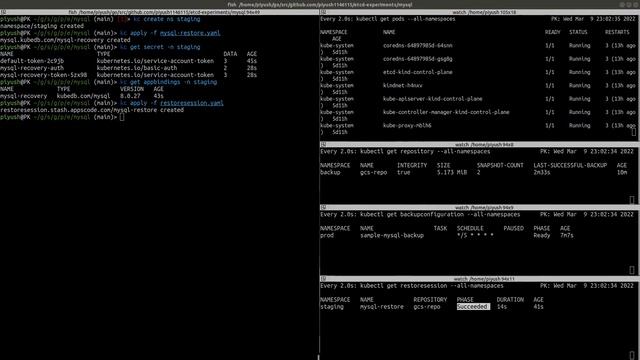Screen dimensions: 640x360
Task: Click the 8.0.27 version value
Action: 130,96
